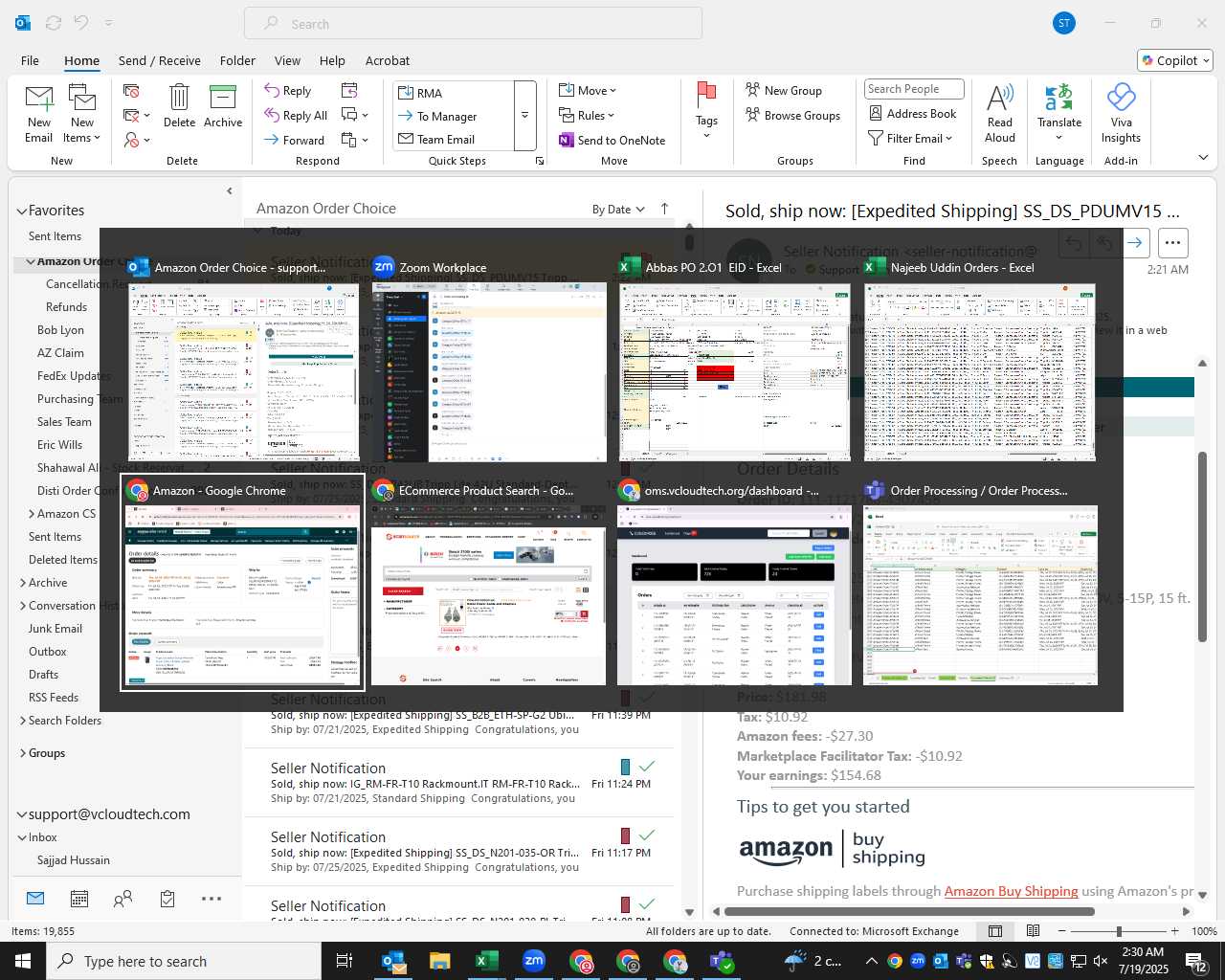Click the top Search box
The image size is (1225, 980).
473,24
